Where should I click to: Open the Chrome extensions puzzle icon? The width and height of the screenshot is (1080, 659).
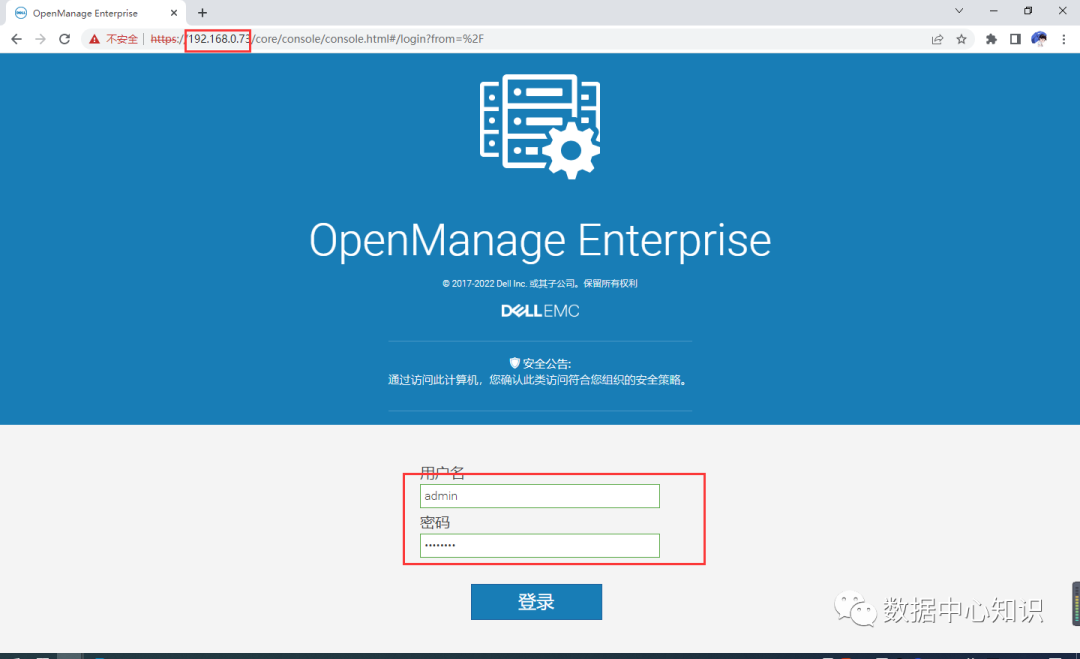[x=991, y=39]
